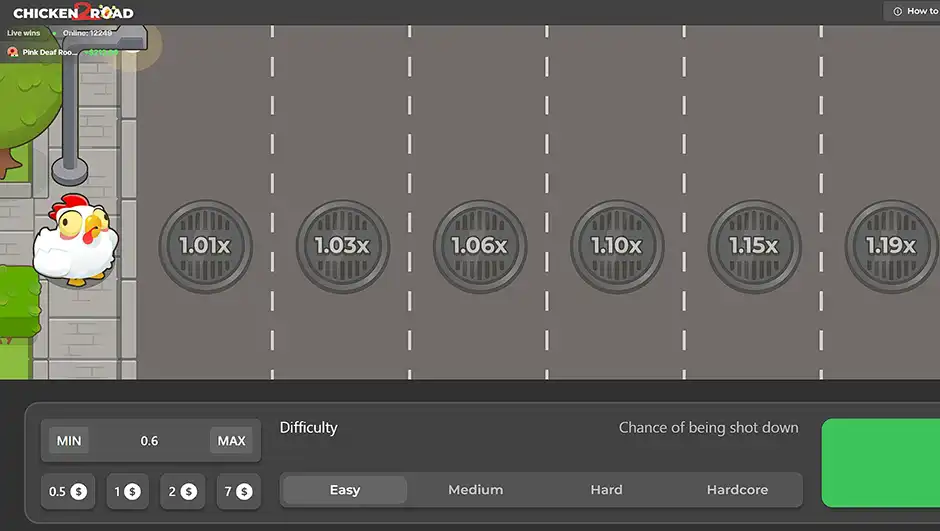This screenshot has width=940, height=531.
Task: Set bet to maximum with MAX
Action: (231, 441)
